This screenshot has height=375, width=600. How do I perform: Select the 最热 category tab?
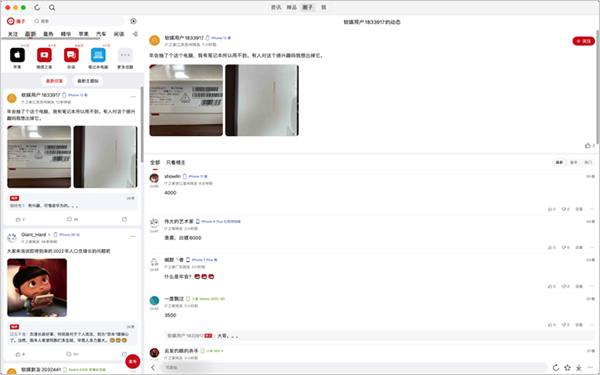48,34
